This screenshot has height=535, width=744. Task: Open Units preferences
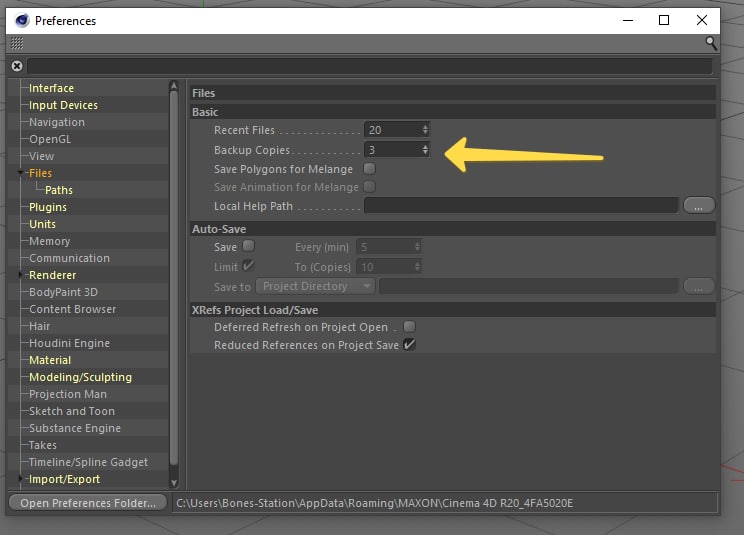tap(42, 224)
